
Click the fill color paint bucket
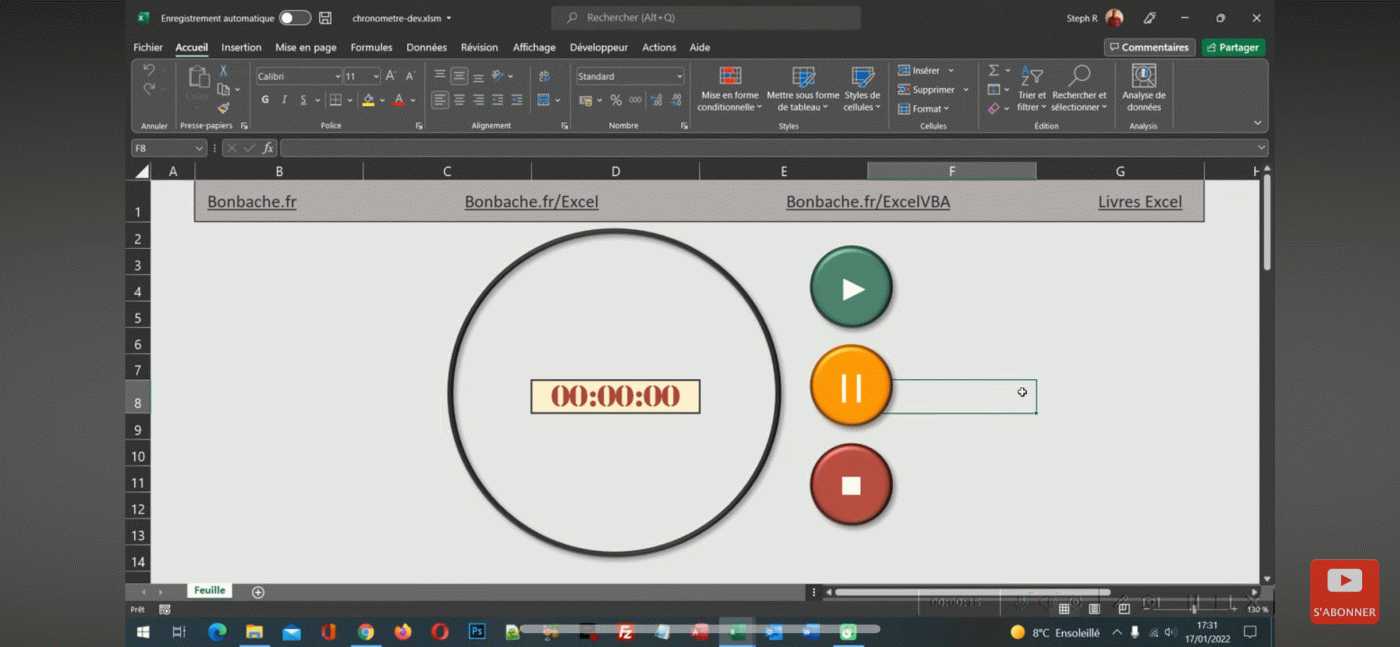click(x=367, y=100)
